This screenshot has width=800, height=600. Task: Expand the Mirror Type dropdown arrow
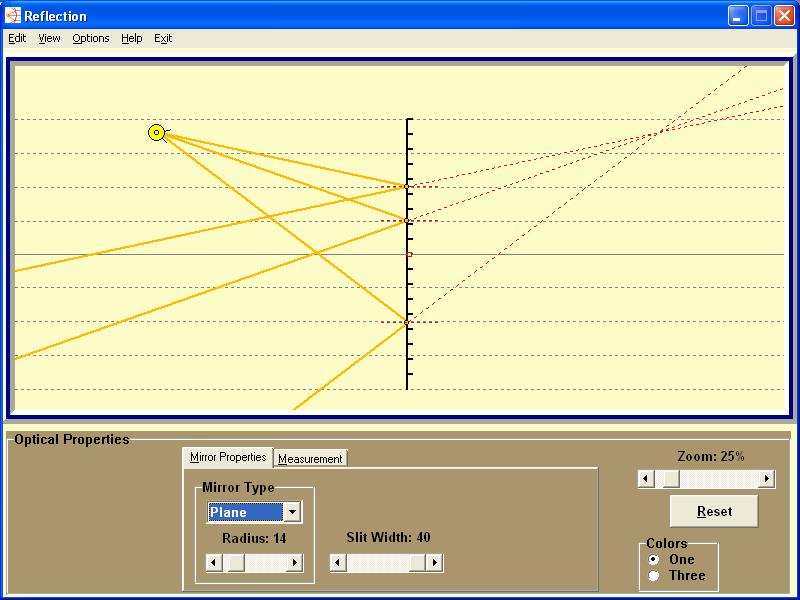[x=292, y=512]
